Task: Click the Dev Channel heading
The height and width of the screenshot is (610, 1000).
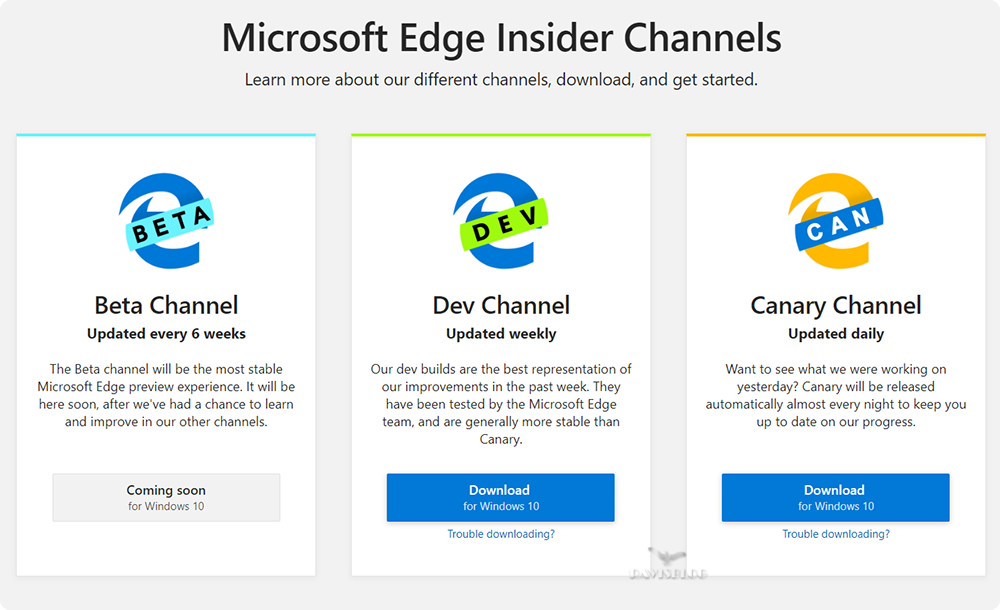Action: point(501,306)
